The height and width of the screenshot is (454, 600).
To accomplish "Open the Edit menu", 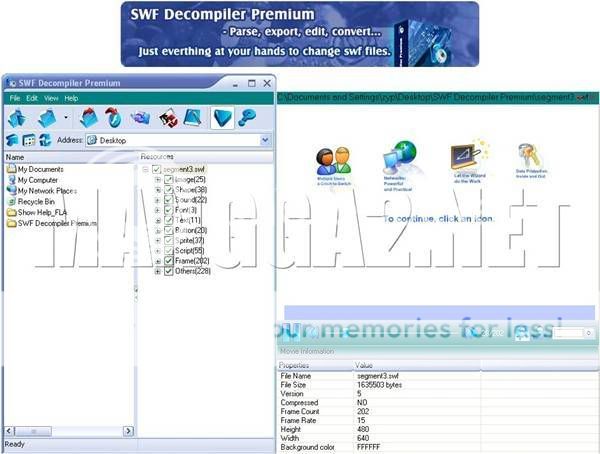I will (x=32, y=98).
